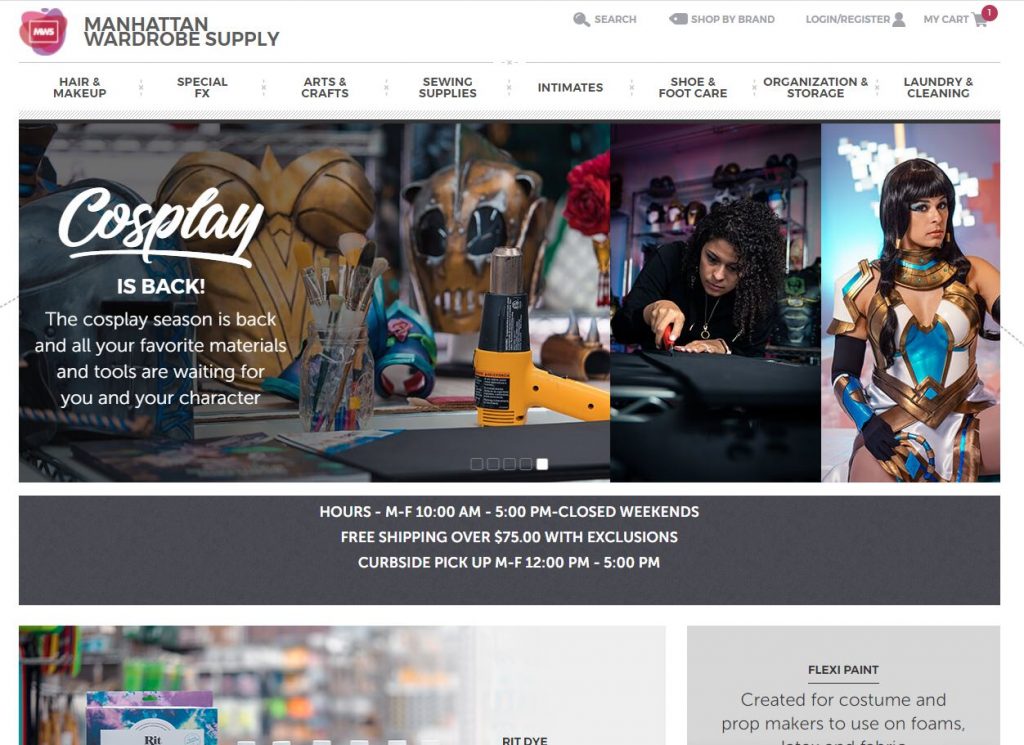
Task: Click the login user profile icon
Action: pos(899,20)
